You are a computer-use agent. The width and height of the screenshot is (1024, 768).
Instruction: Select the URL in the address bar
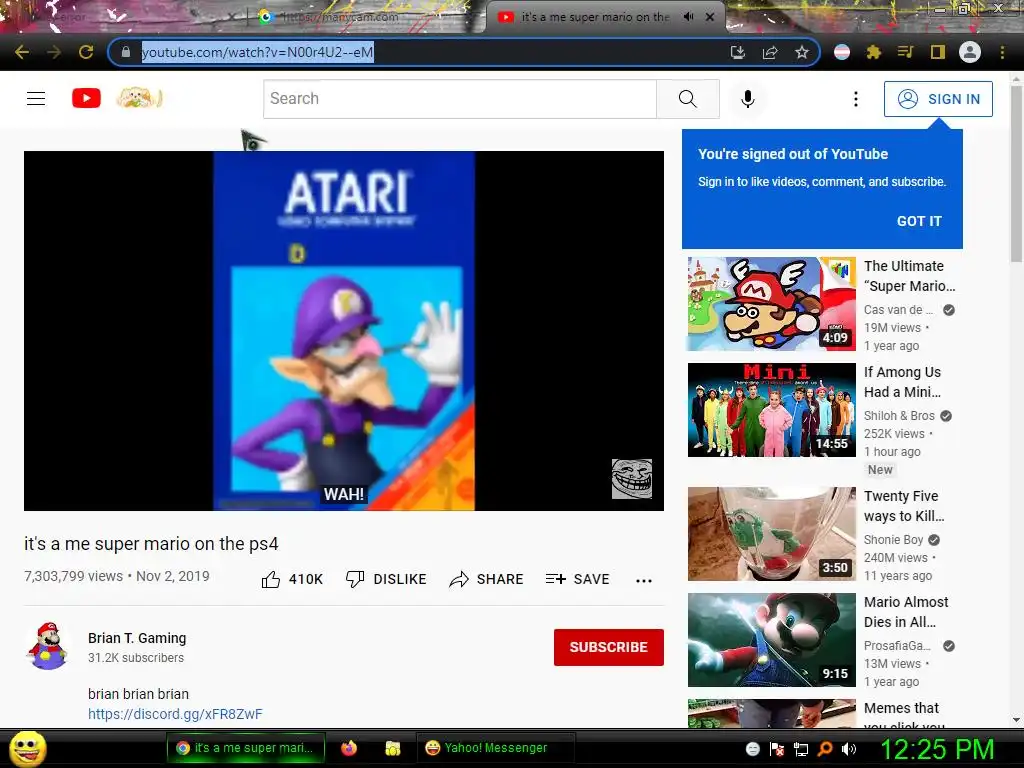coord(257,52)
